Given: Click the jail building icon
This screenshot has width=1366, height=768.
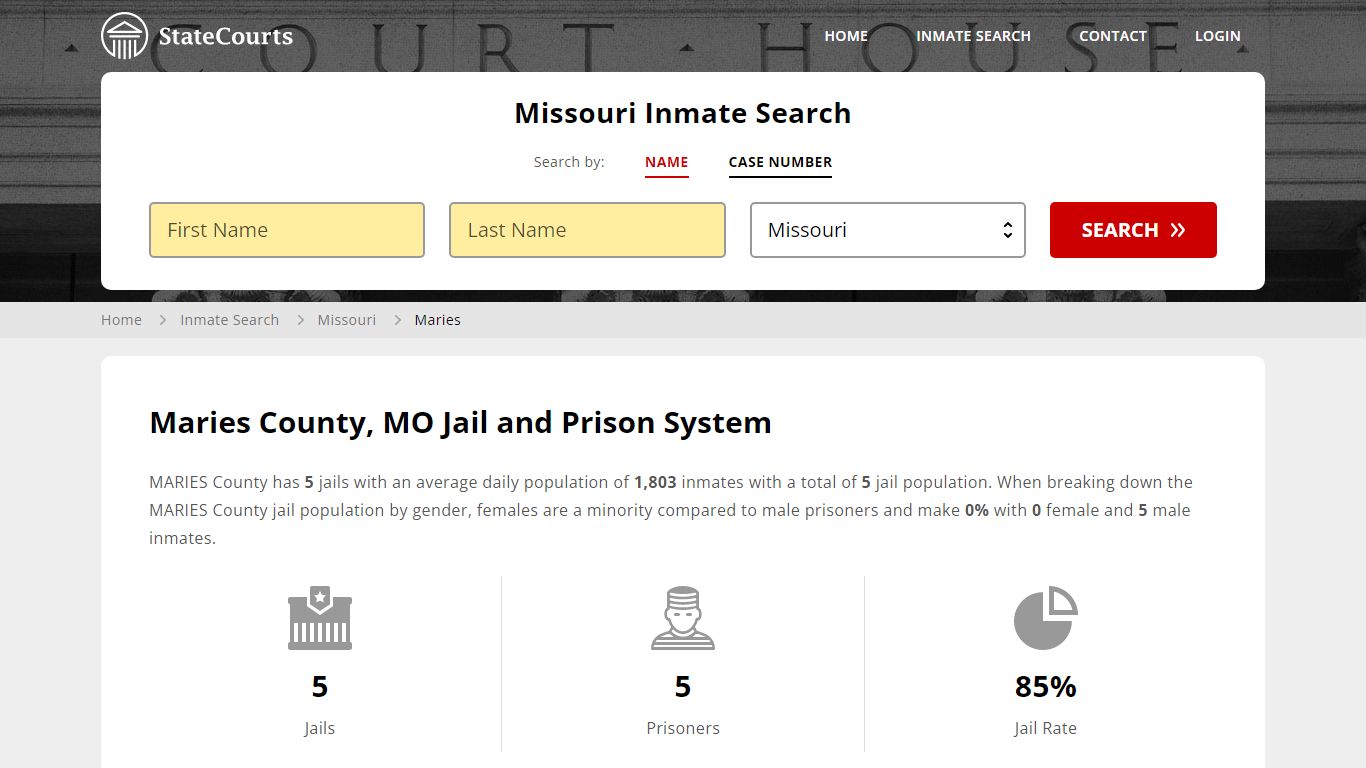Looking at the screenshot, I should click(320, 618).
